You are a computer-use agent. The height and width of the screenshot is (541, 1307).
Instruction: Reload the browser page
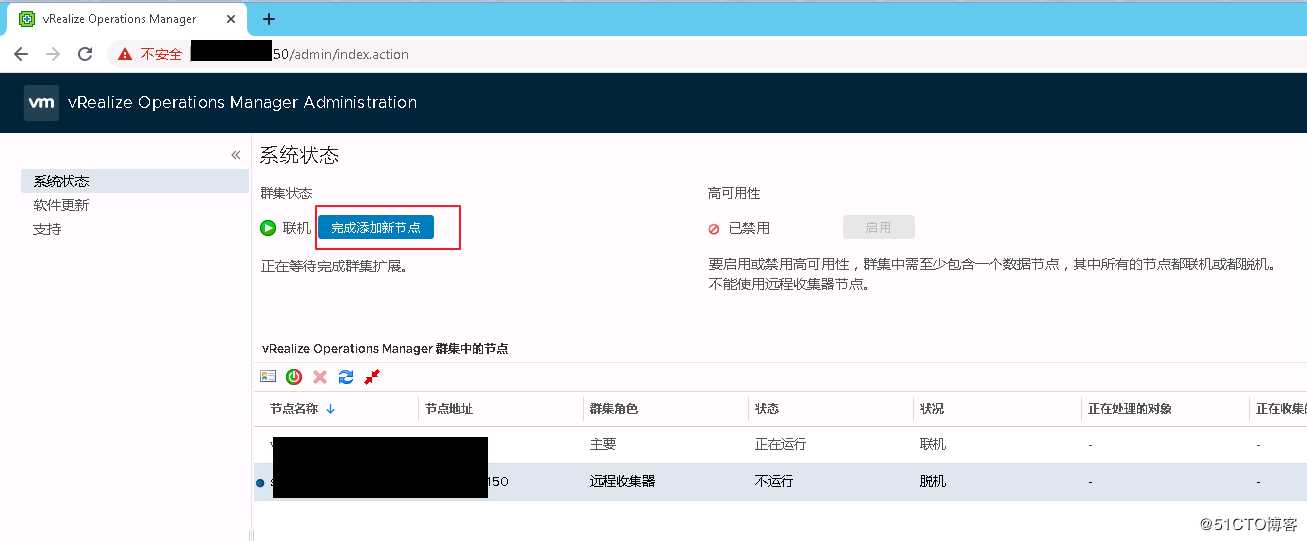pos(85,54)
